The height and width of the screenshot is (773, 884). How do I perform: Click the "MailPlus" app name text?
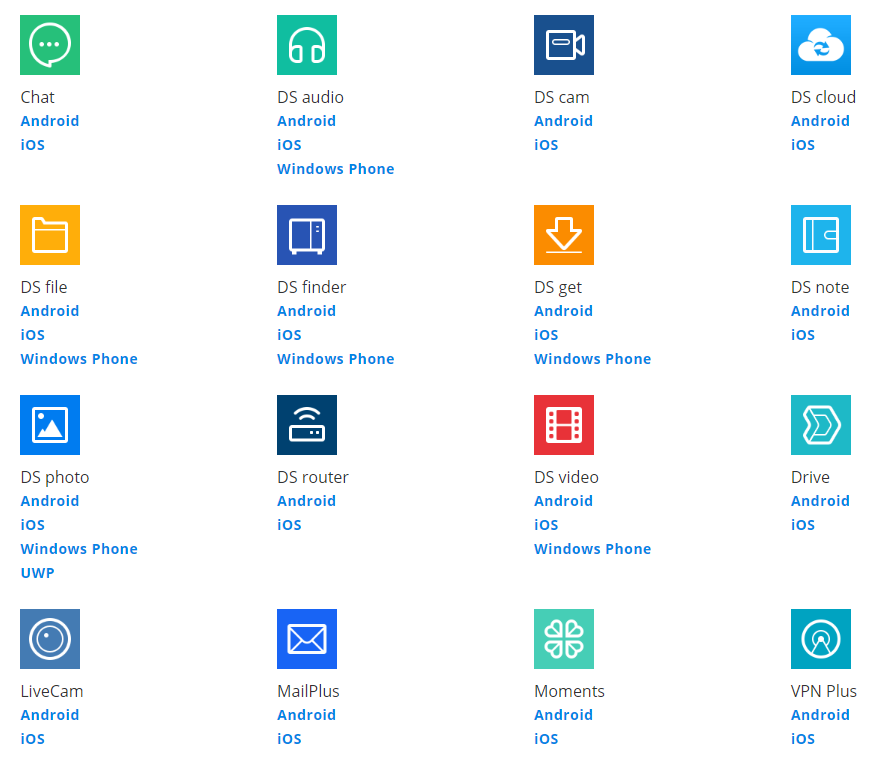point(308,691)
